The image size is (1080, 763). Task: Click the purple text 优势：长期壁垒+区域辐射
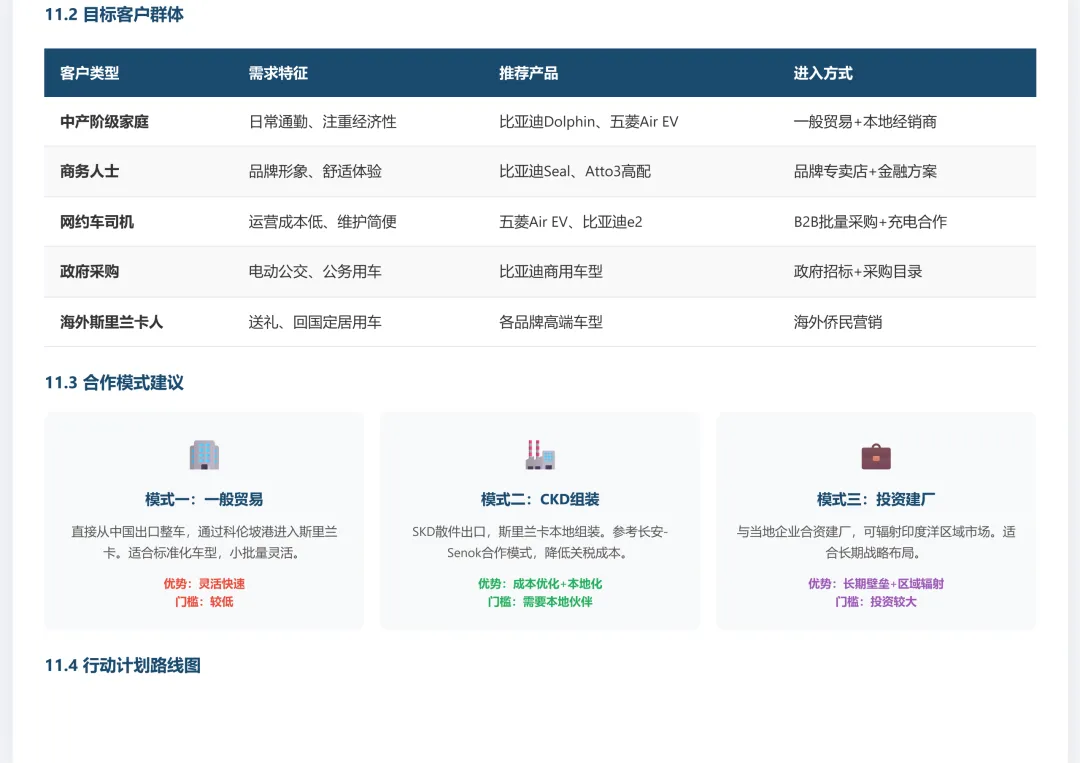(x=876, y=584)
